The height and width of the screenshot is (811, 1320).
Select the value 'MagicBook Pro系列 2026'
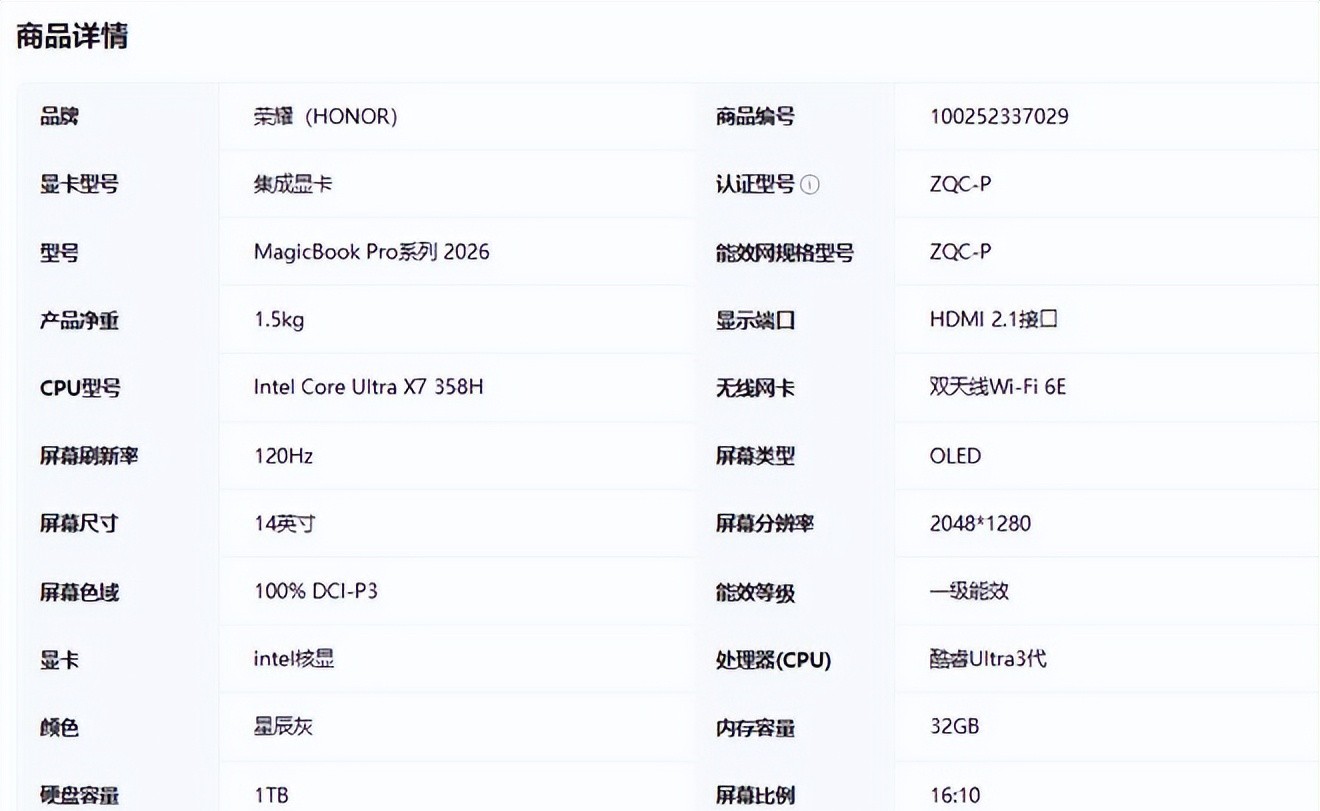tap(372, 252)
